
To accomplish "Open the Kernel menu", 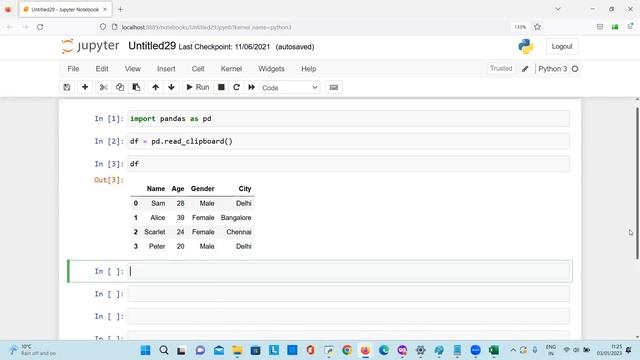I will (231, 69).
